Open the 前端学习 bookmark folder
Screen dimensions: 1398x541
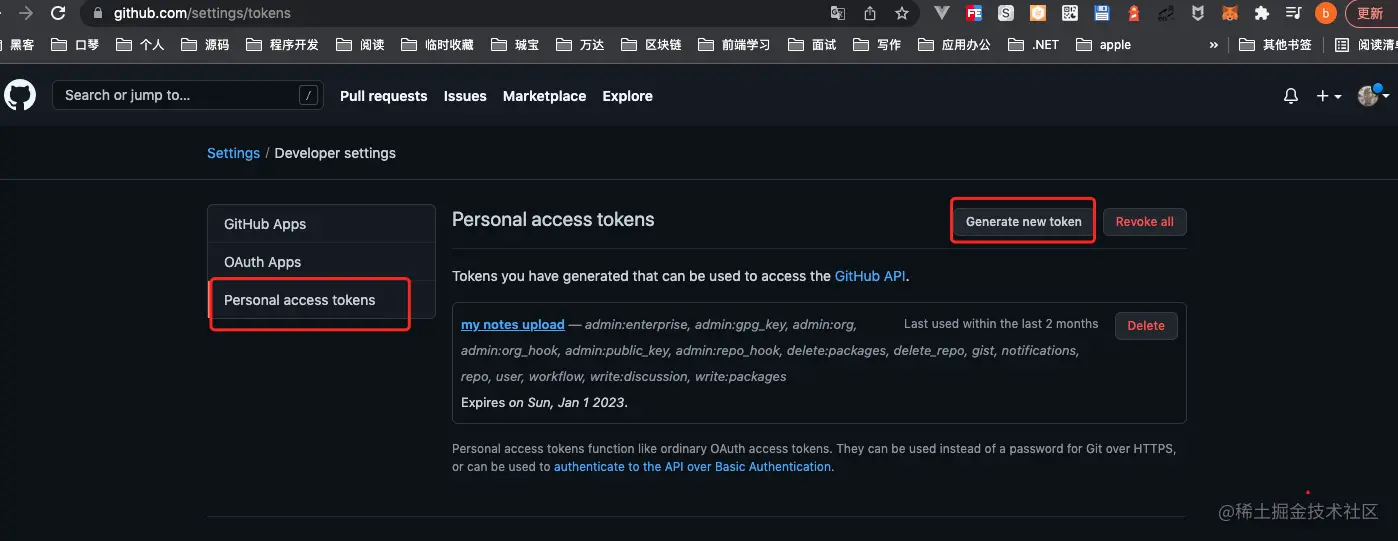[x=734, y=45]
